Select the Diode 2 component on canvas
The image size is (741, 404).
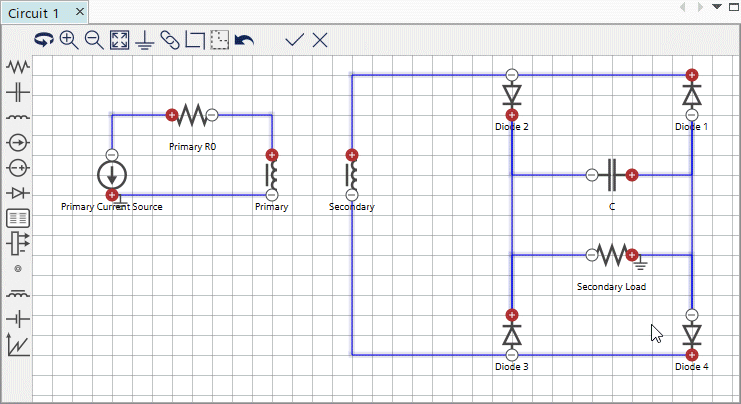coord(512,95)
